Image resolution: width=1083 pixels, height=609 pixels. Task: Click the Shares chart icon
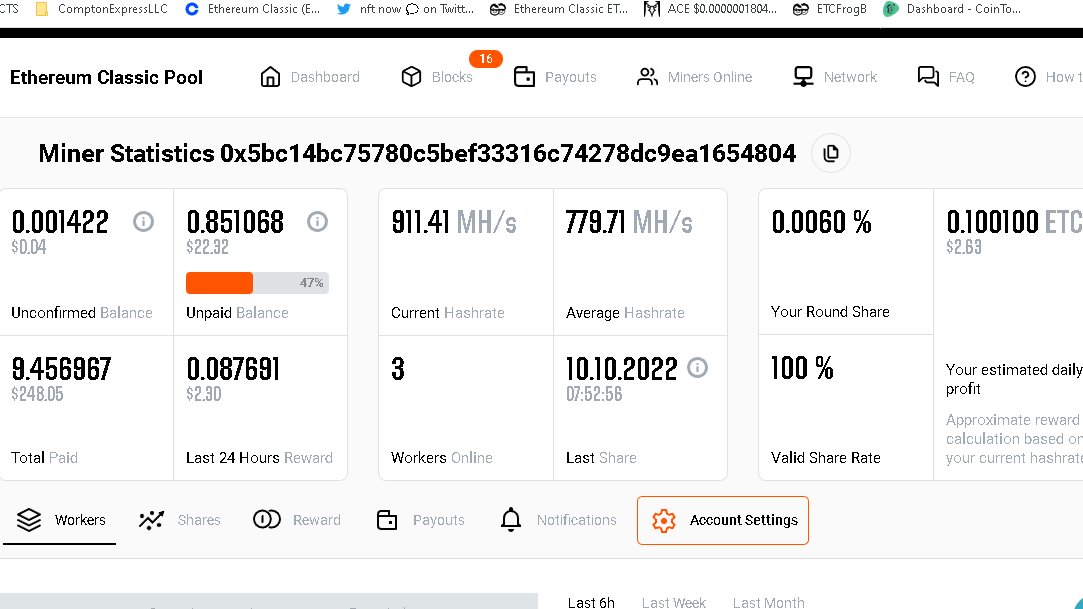pyautogui.click(x=151, y=520)
